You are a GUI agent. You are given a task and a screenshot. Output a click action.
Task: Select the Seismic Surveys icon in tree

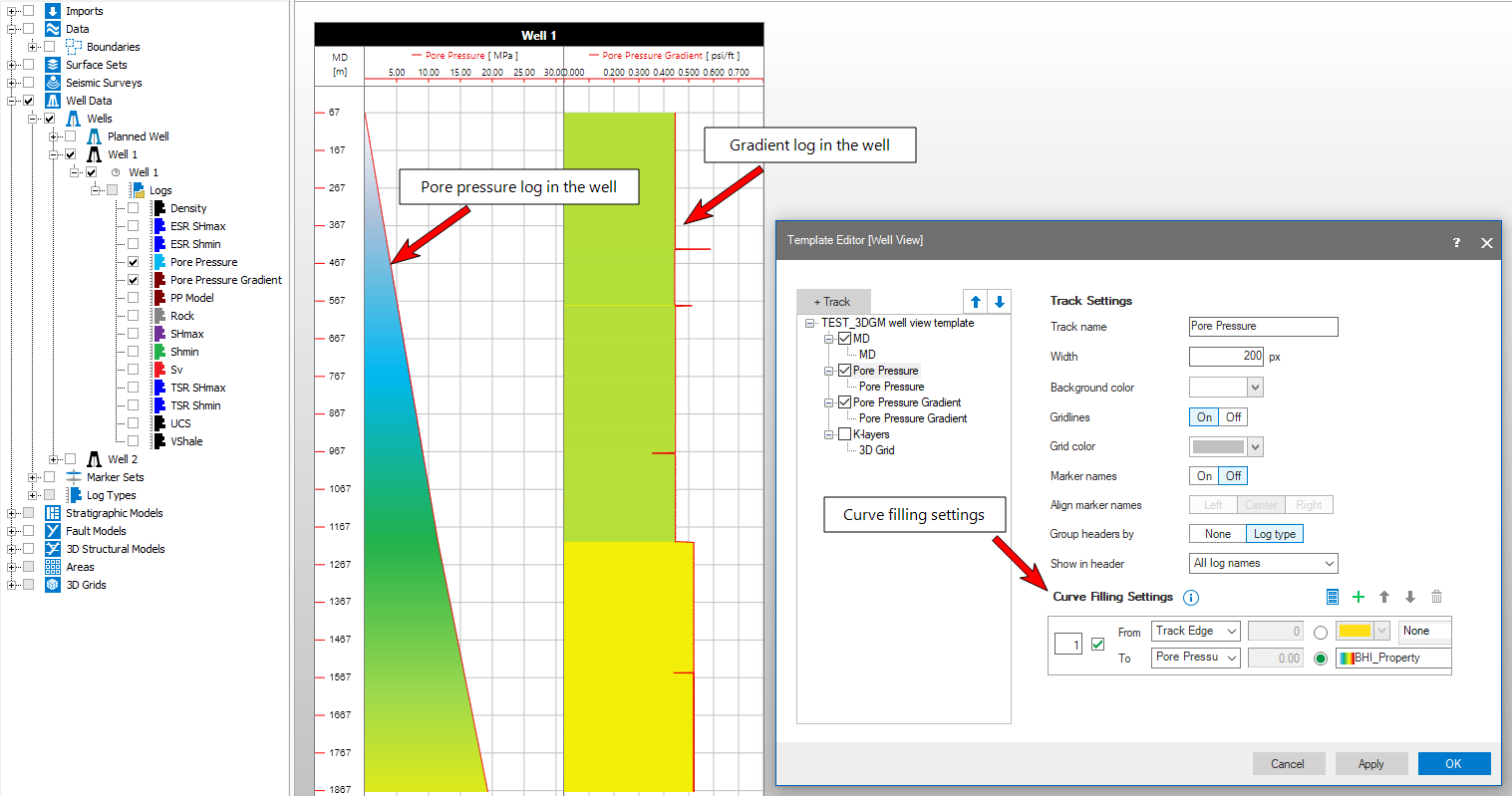(53, 83)
